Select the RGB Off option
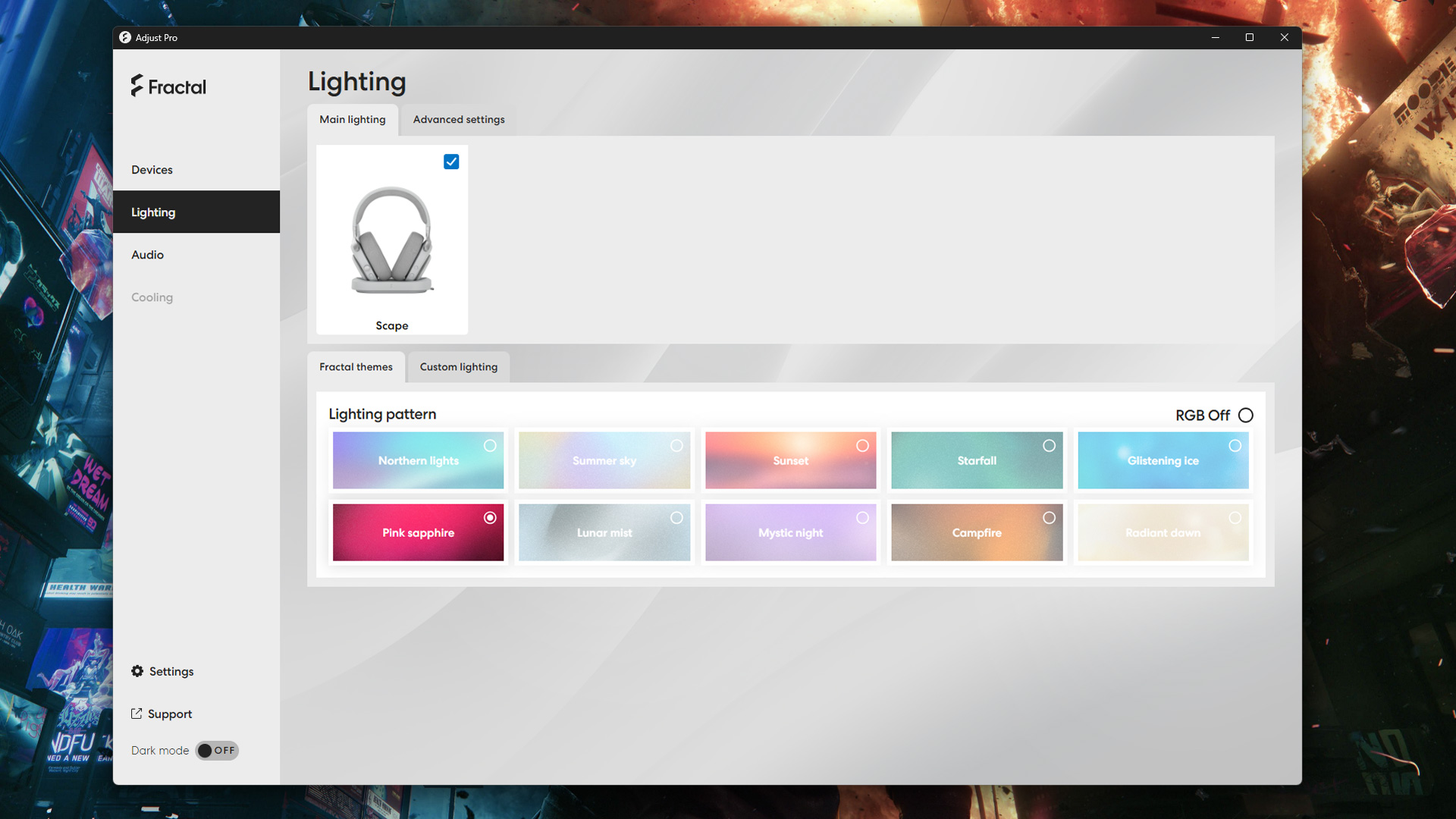 tap(1246, 415)
